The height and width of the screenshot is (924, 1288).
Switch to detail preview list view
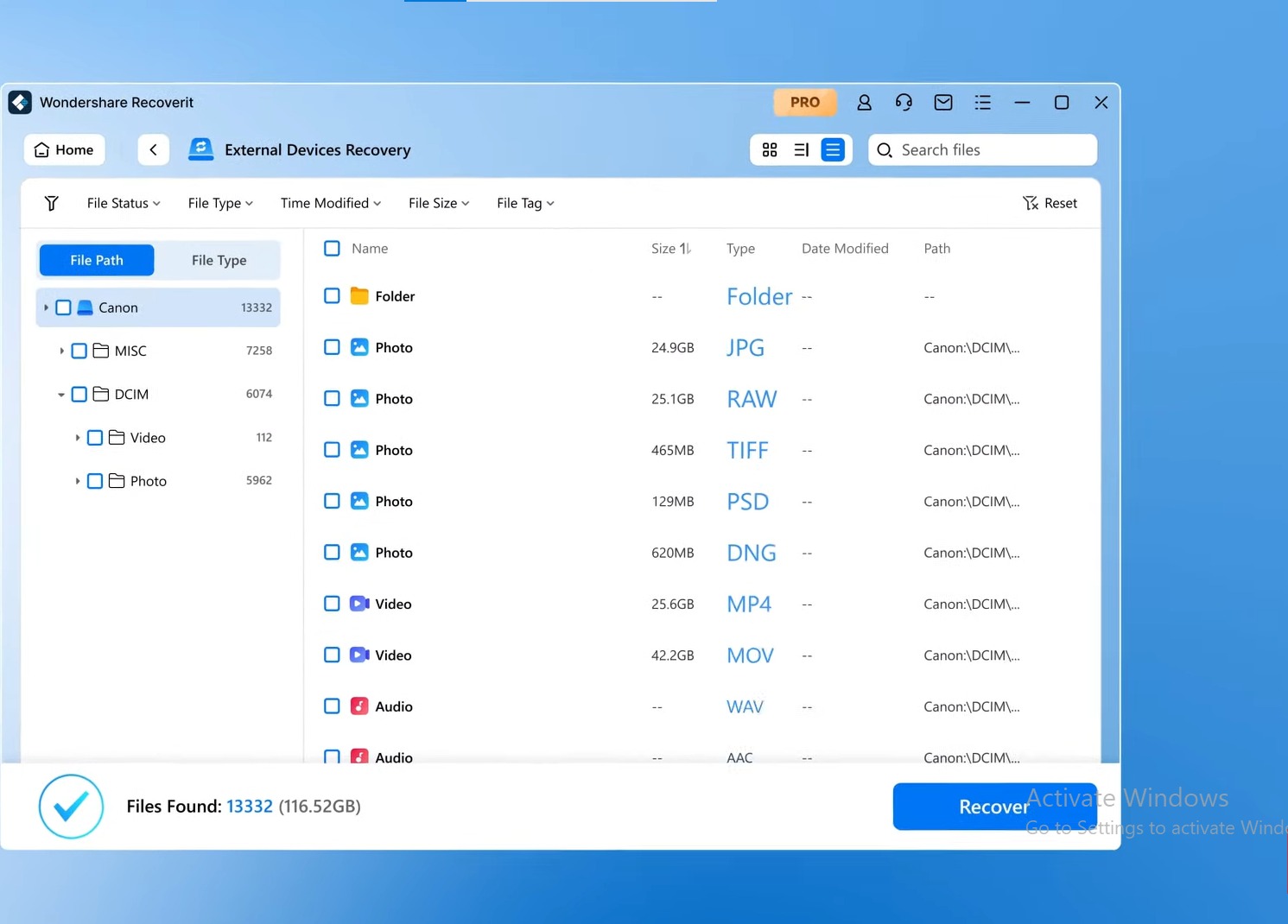pos(802,149)
